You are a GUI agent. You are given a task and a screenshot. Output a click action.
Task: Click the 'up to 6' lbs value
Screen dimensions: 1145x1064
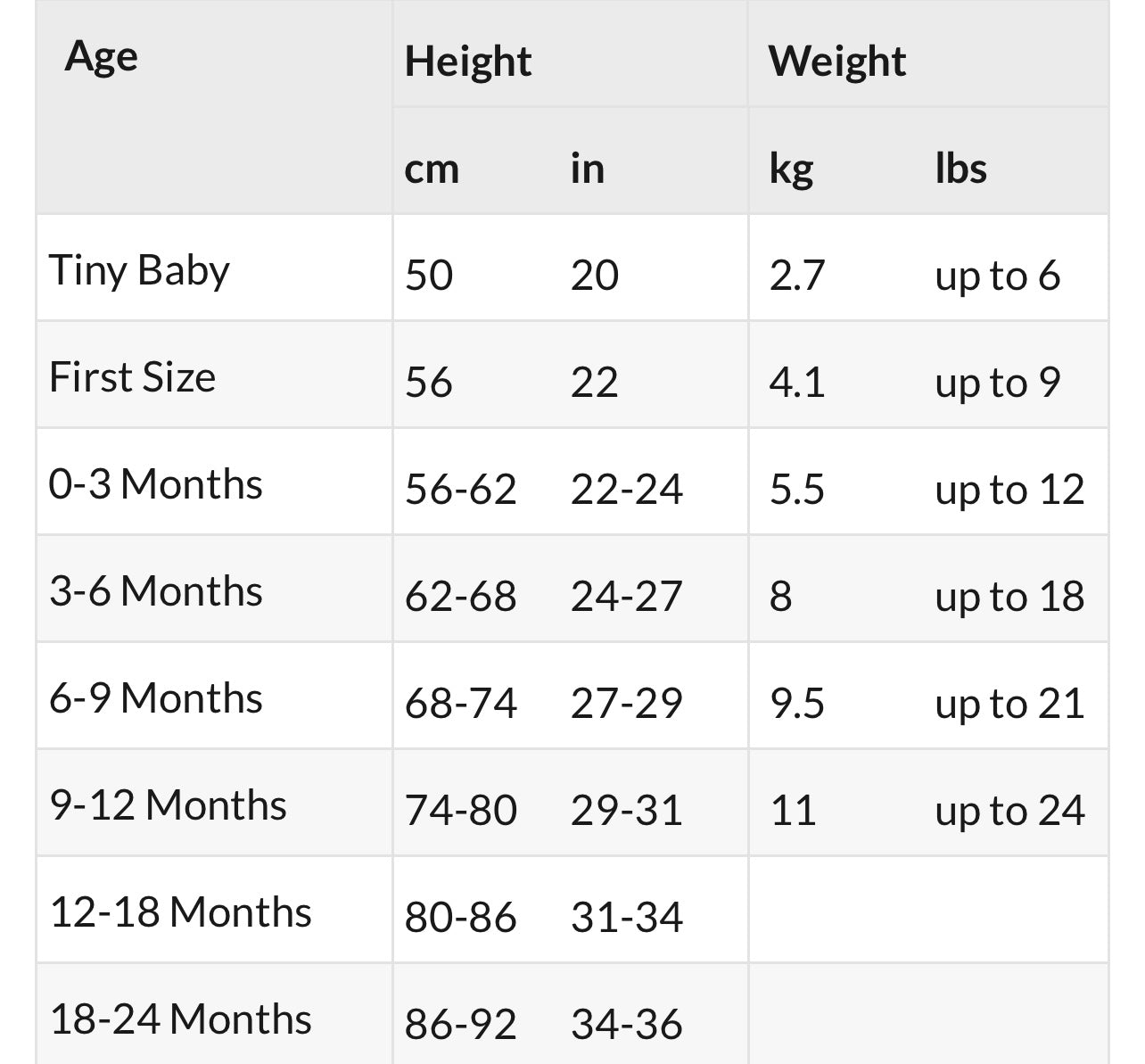[997, 276]
